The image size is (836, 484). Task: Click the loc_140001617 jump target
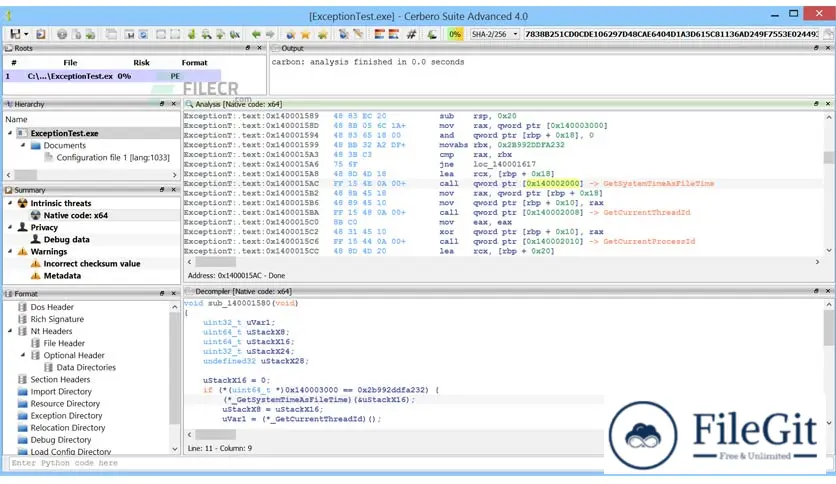(504, 164)
